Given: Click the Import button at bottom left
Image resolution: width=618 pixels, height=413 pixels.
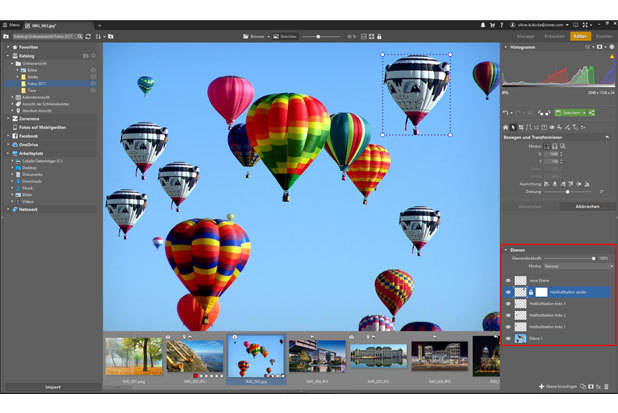Looking at the screenshot, I should (x=51, y=385).
